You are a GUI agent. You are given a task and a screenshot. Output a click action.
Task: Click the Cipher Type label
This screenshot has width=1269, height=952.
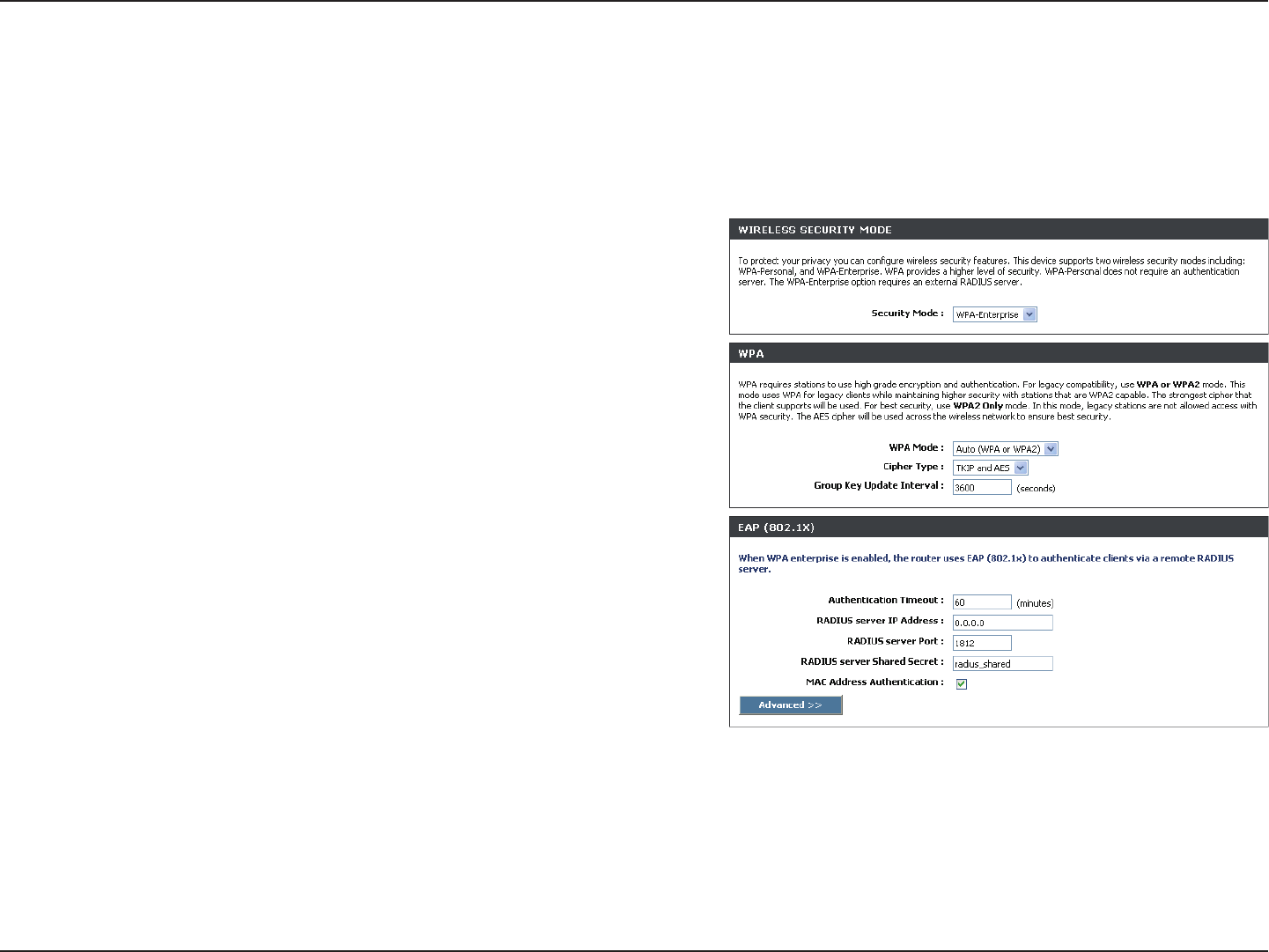[913, 467]
